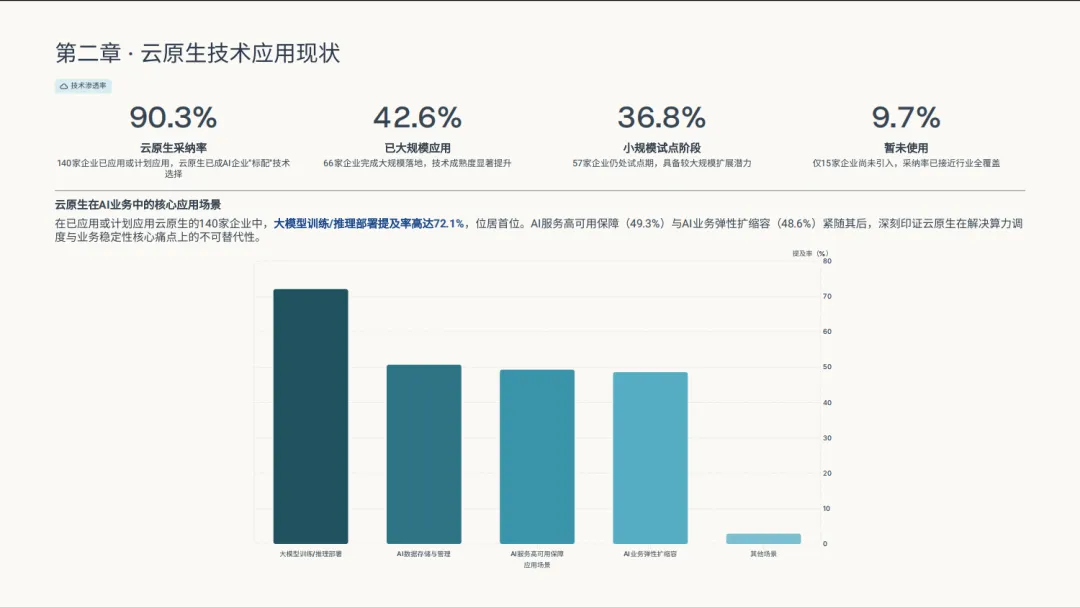This screenshot has width=1080, height=608.
Task: Click the description 66家企业完成大规模落地
Action: (x=417, y=163)
